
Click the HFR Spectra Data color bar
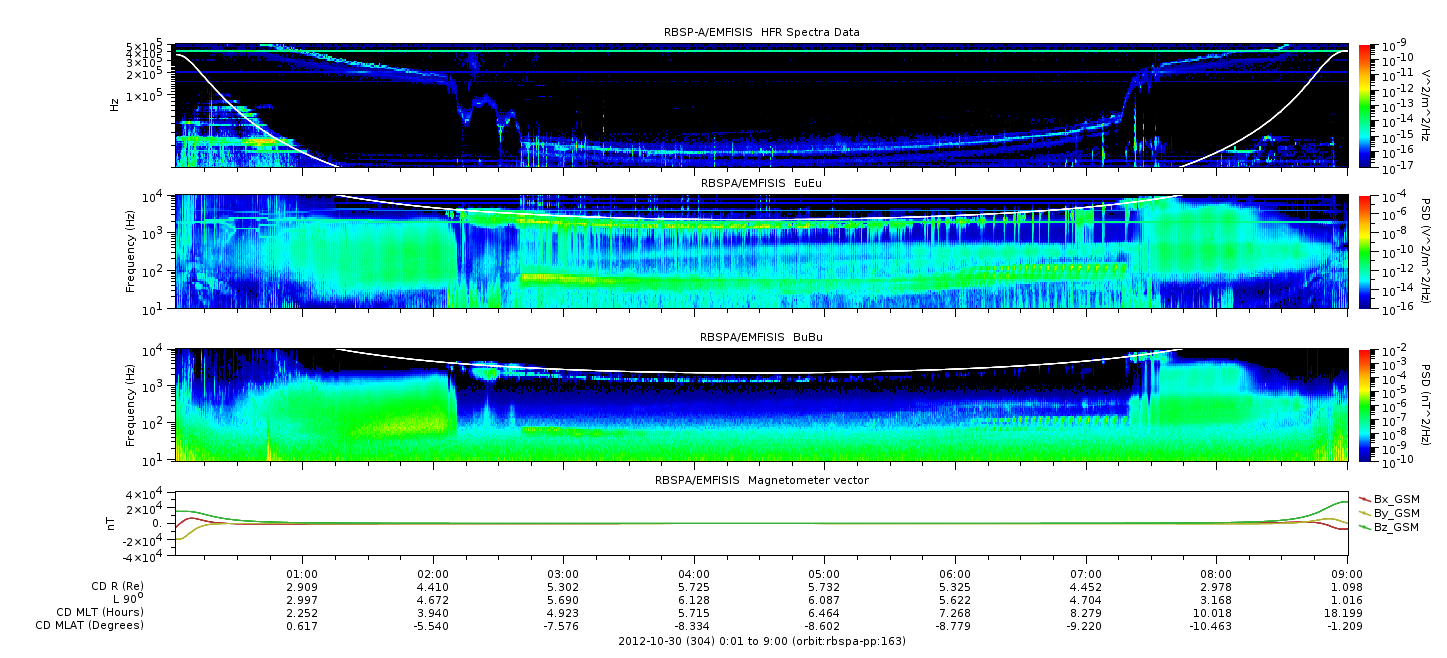pyautogui.click(x=1366, y=105)
